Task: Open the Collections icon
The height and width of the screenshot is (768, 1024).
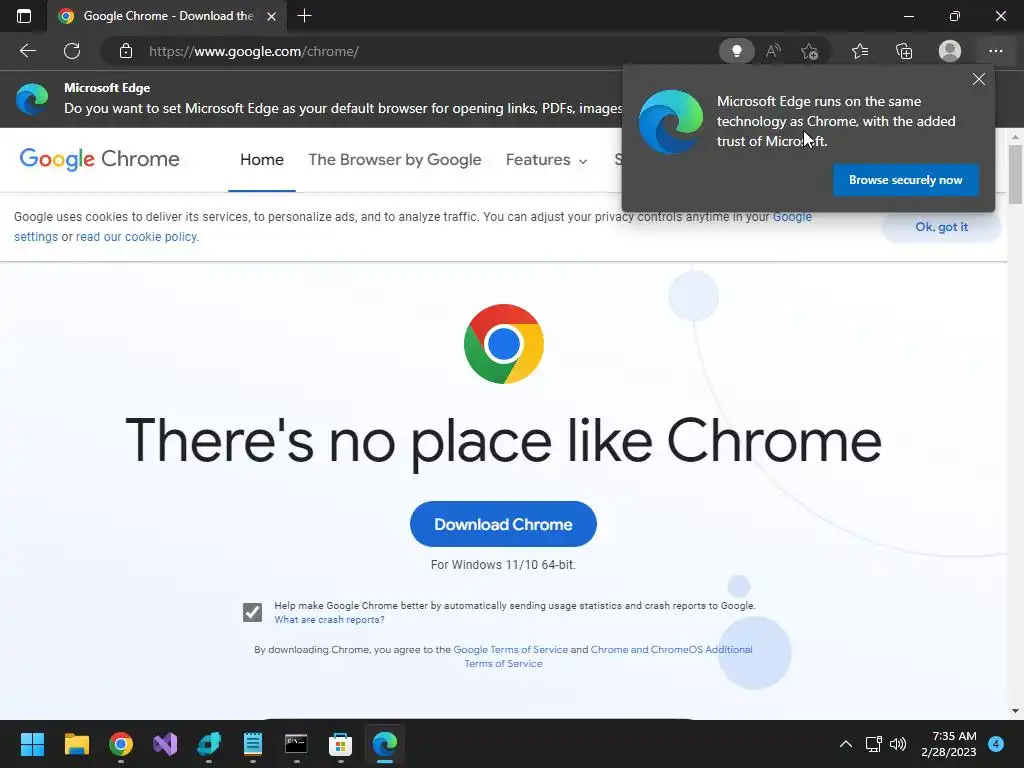Action: pyautogui.click(x=904, y=51)
